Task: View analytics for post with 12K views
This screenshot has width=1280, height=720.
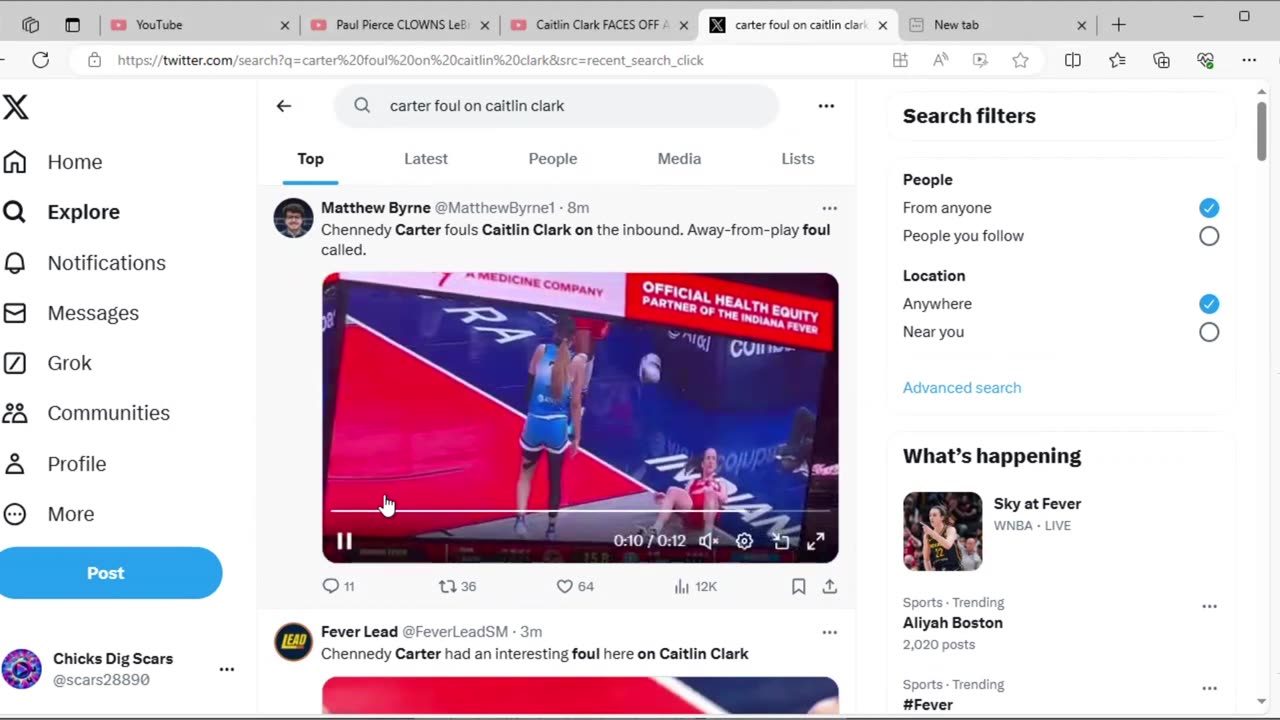Action: (x=695, y=587)
